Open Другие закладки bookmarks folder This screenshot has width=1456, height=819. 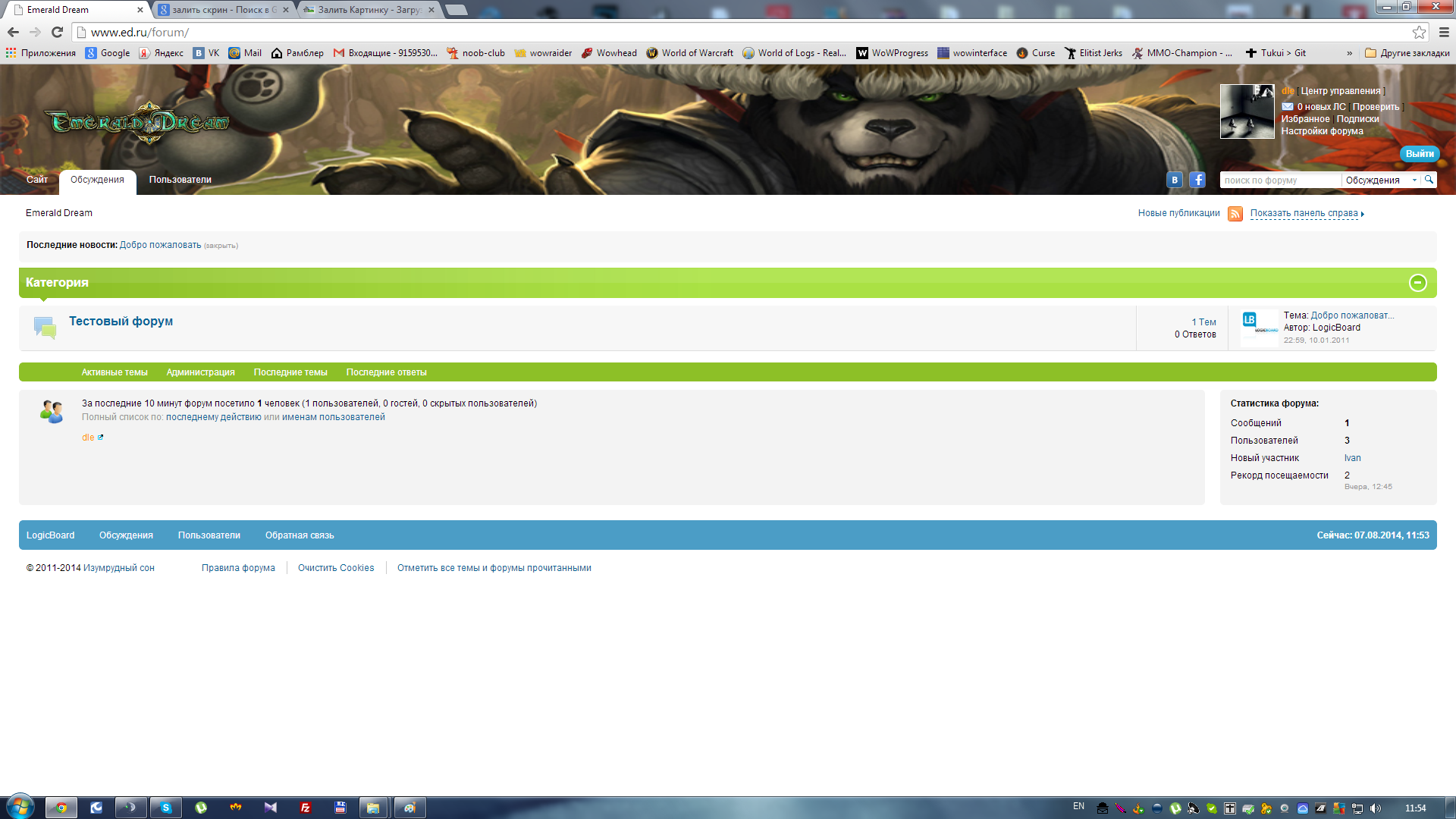tap(1407, 53)
